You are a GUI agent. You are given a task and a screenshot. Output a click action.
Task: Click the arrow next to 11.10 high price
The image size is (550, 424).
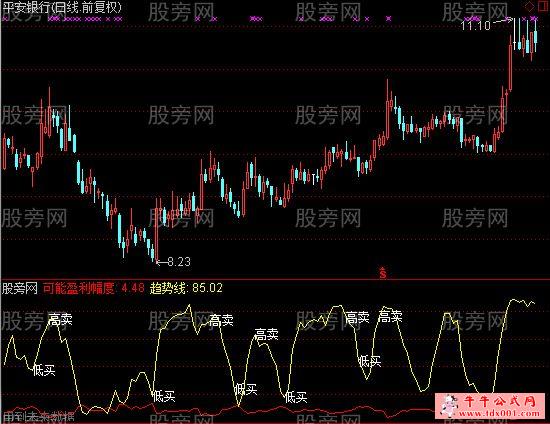click(503, 22)
